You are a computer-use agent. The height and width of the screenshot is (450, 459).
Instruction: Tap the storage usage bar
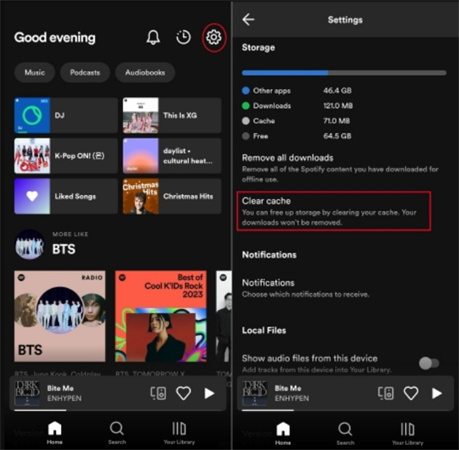[x=344, y=73]
